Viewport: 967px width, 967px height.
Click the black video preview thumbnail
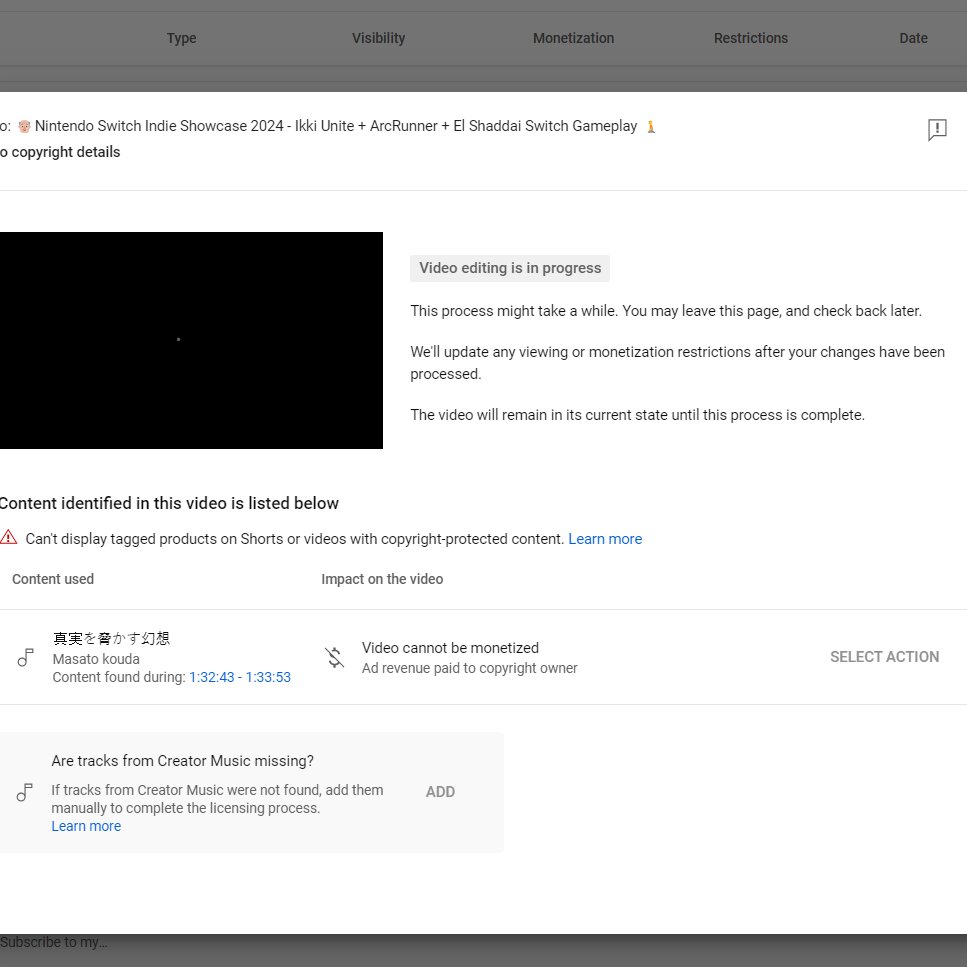(x=191, y=340)
